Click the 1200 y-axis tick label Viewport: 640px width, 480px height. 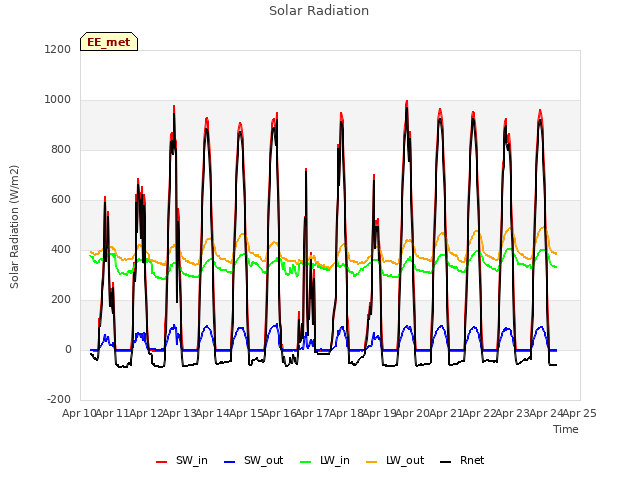click(x=58, y=49)
